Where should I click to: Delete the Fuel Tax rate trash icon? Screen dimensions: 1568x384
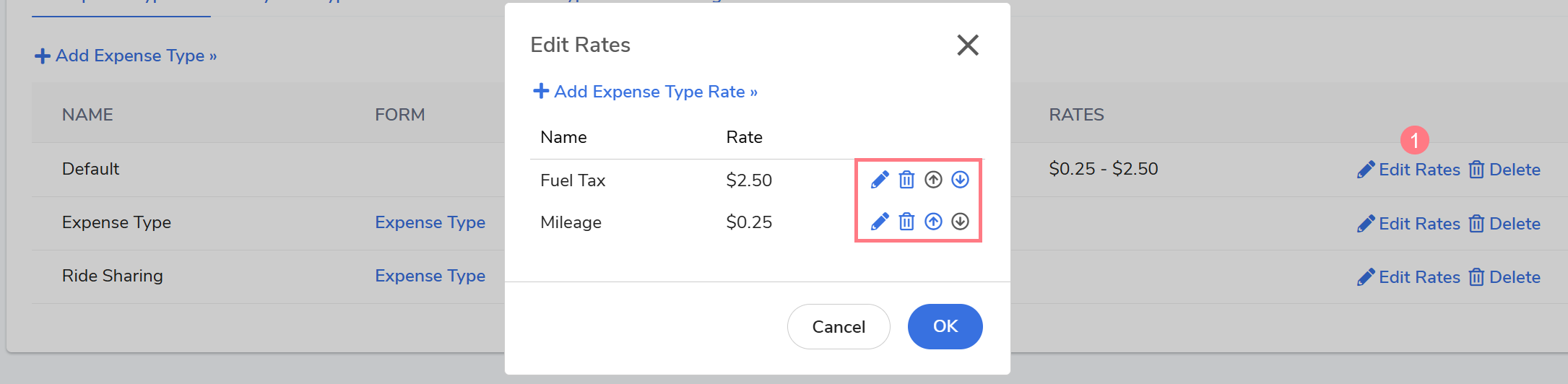(x=906, y=180)
